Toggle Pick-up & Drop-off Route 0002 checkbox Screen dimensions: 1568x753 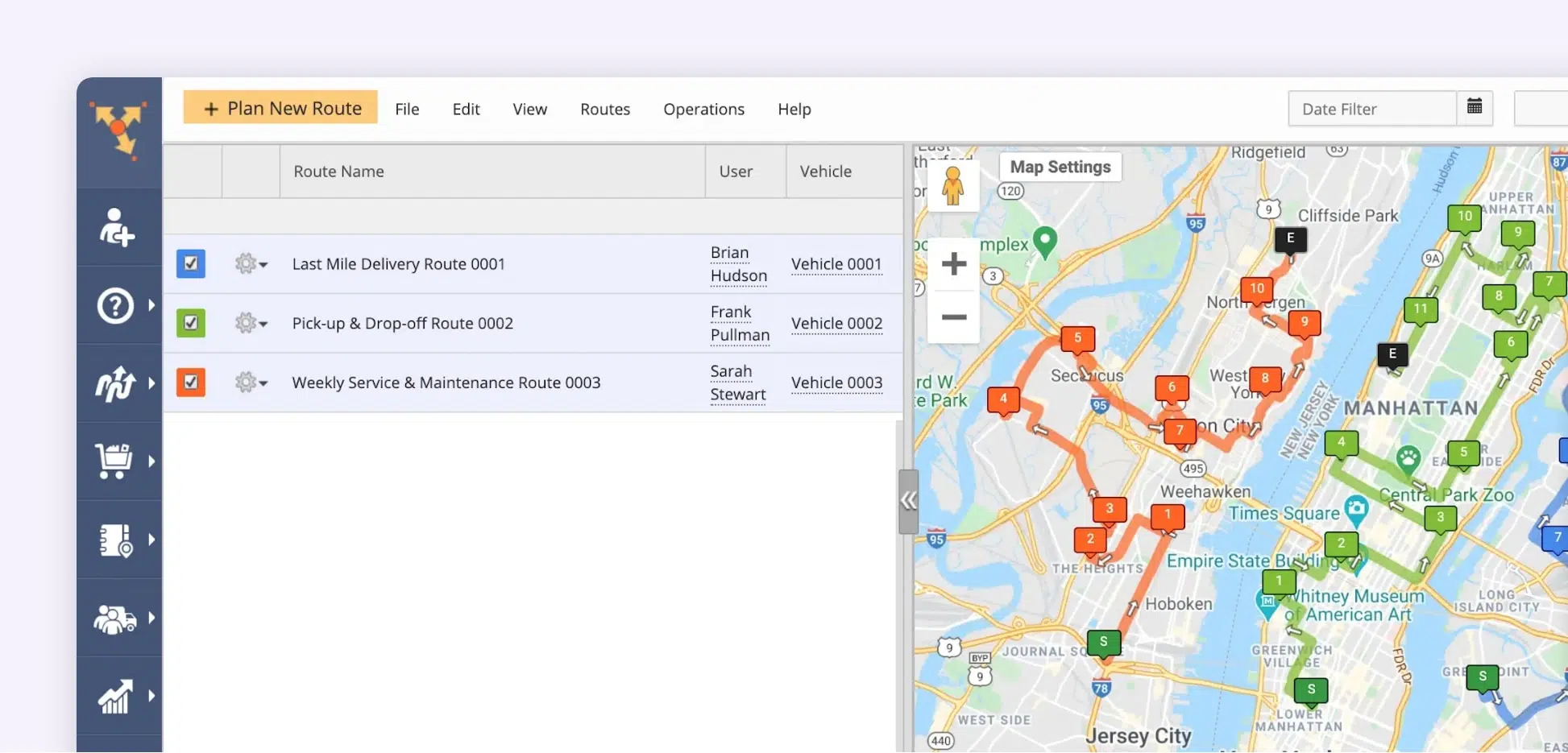191,323
